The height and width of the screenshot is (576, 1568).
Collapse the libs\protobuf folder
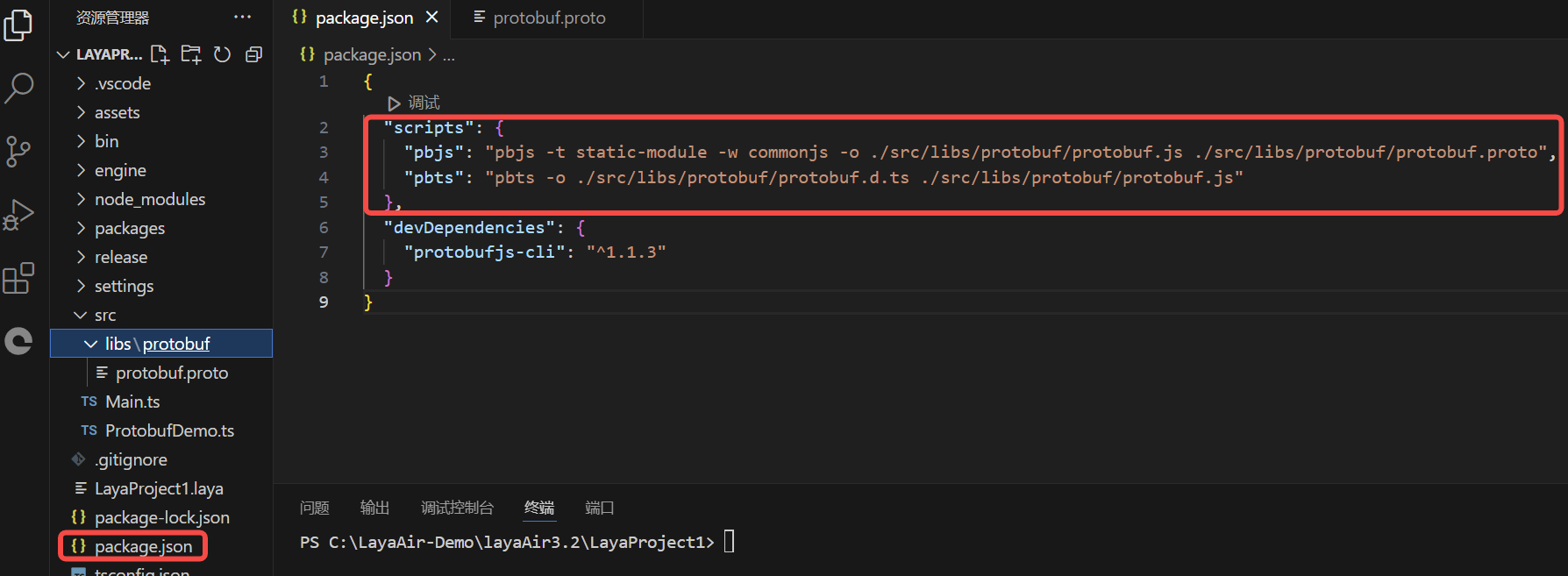pyautogui.click(x=91, y=344)
